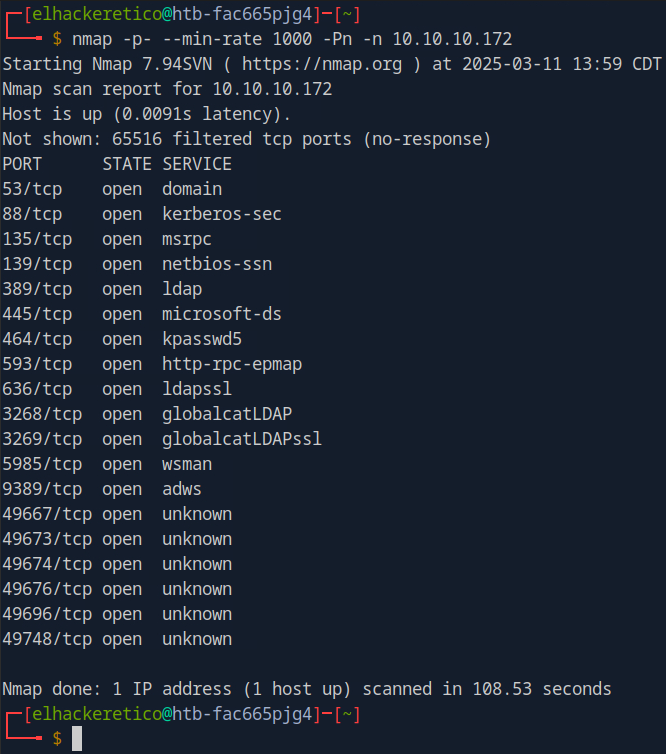666x754 pixels.
Task: Select the adws service on port 9389
Action: (x=182, y=489)
